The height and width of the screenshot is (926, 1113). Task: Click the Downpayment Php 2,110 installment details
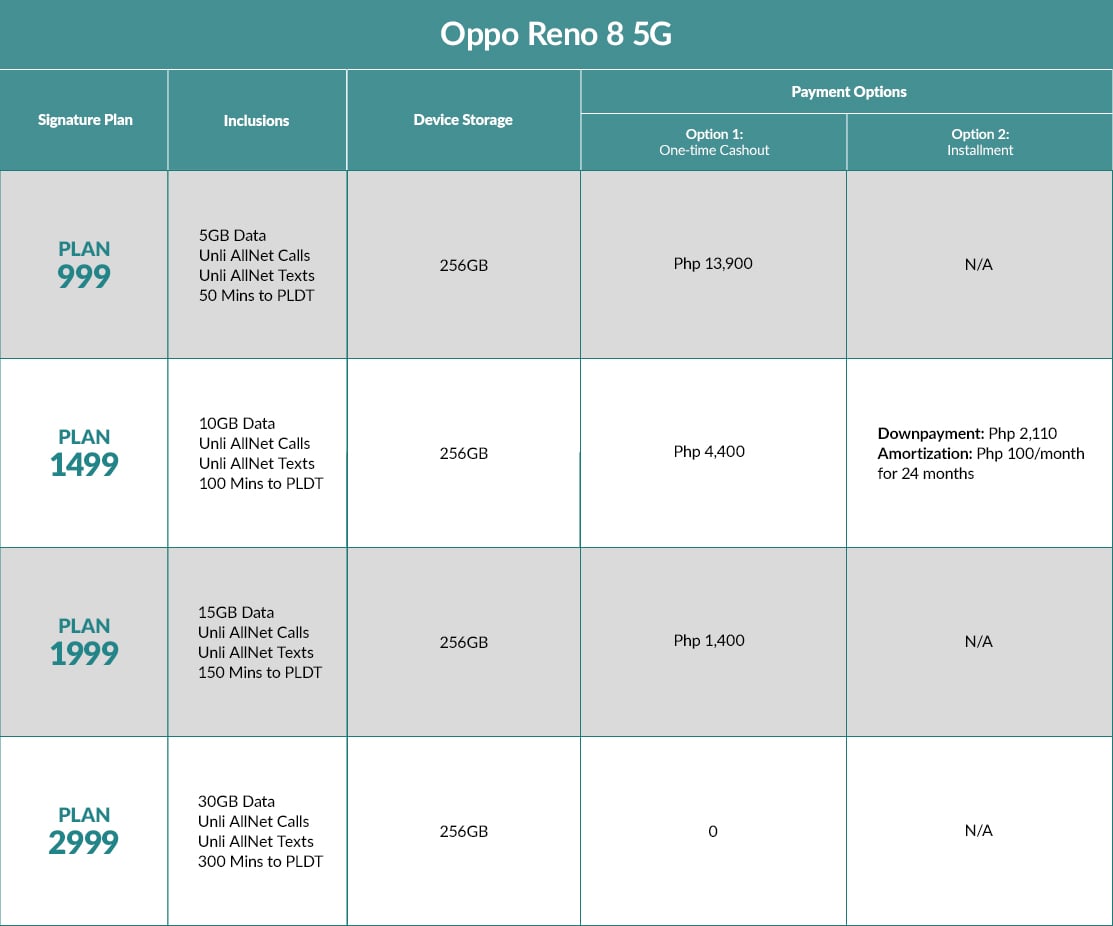[978, 453]
